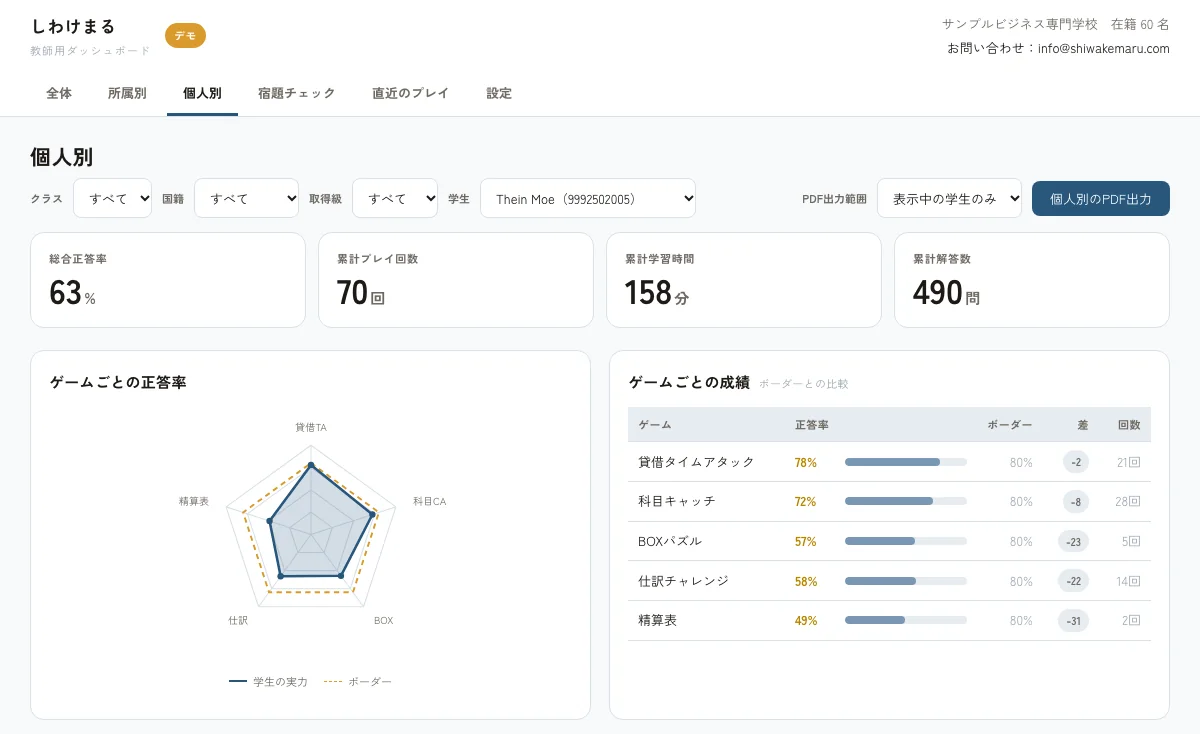Open the 設定 tab
The width and height of the screenshot is (1200, 734).
click(x=499, y=93)
